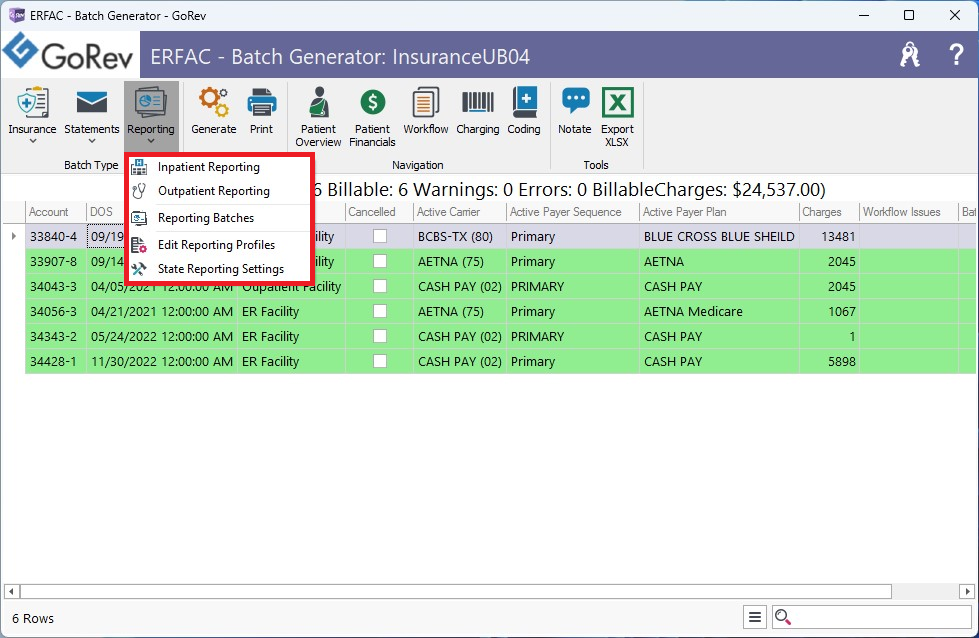Click the State Reporting Settings tools icon

pyautogui.click(x=139, y=269)
